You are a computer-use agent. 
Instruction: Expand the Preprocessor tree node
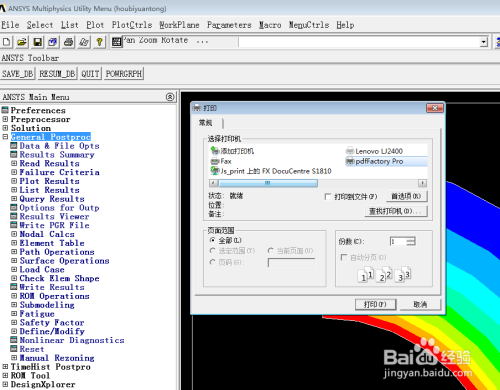point(5,119)
